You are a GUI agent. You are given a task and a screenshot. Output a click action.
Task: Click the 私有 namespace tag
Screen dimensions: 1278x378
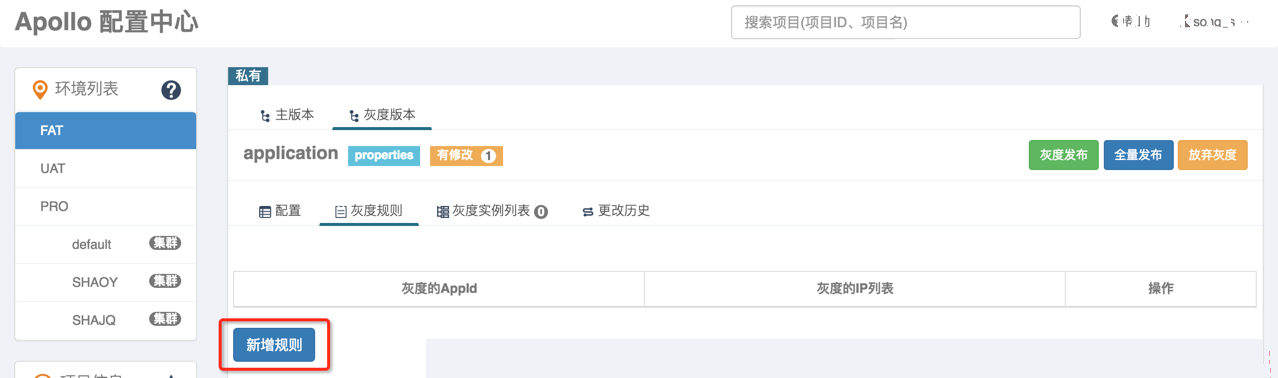click(248, 76)
